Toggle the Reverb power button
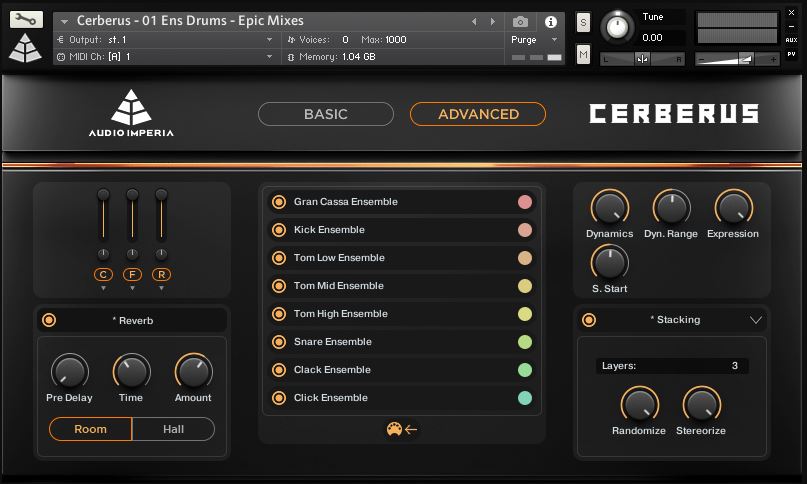This screenshot has width=807, height=484. [49, 320]
